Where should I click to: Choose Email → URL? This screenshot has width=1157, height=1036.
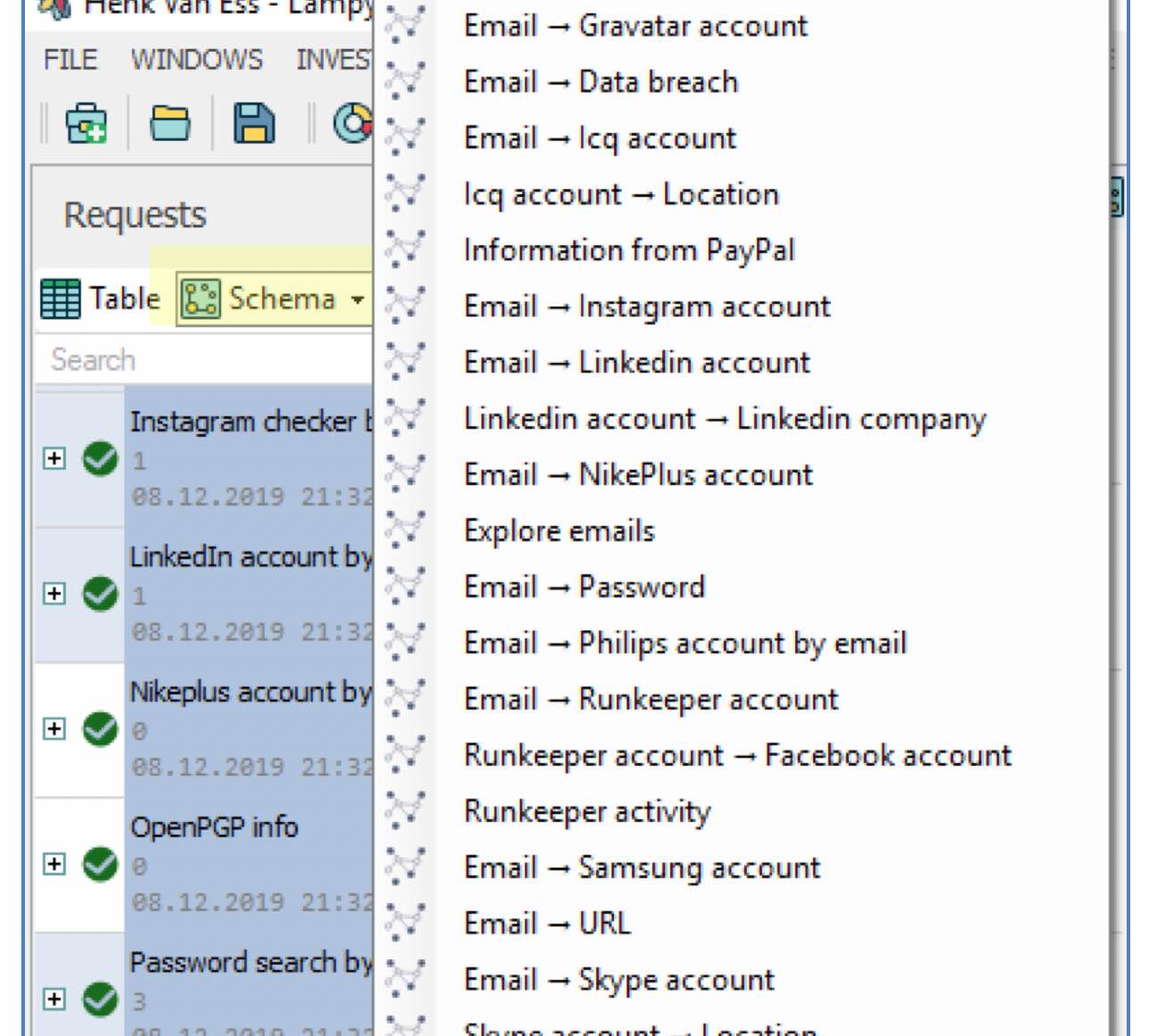point(547,925)
